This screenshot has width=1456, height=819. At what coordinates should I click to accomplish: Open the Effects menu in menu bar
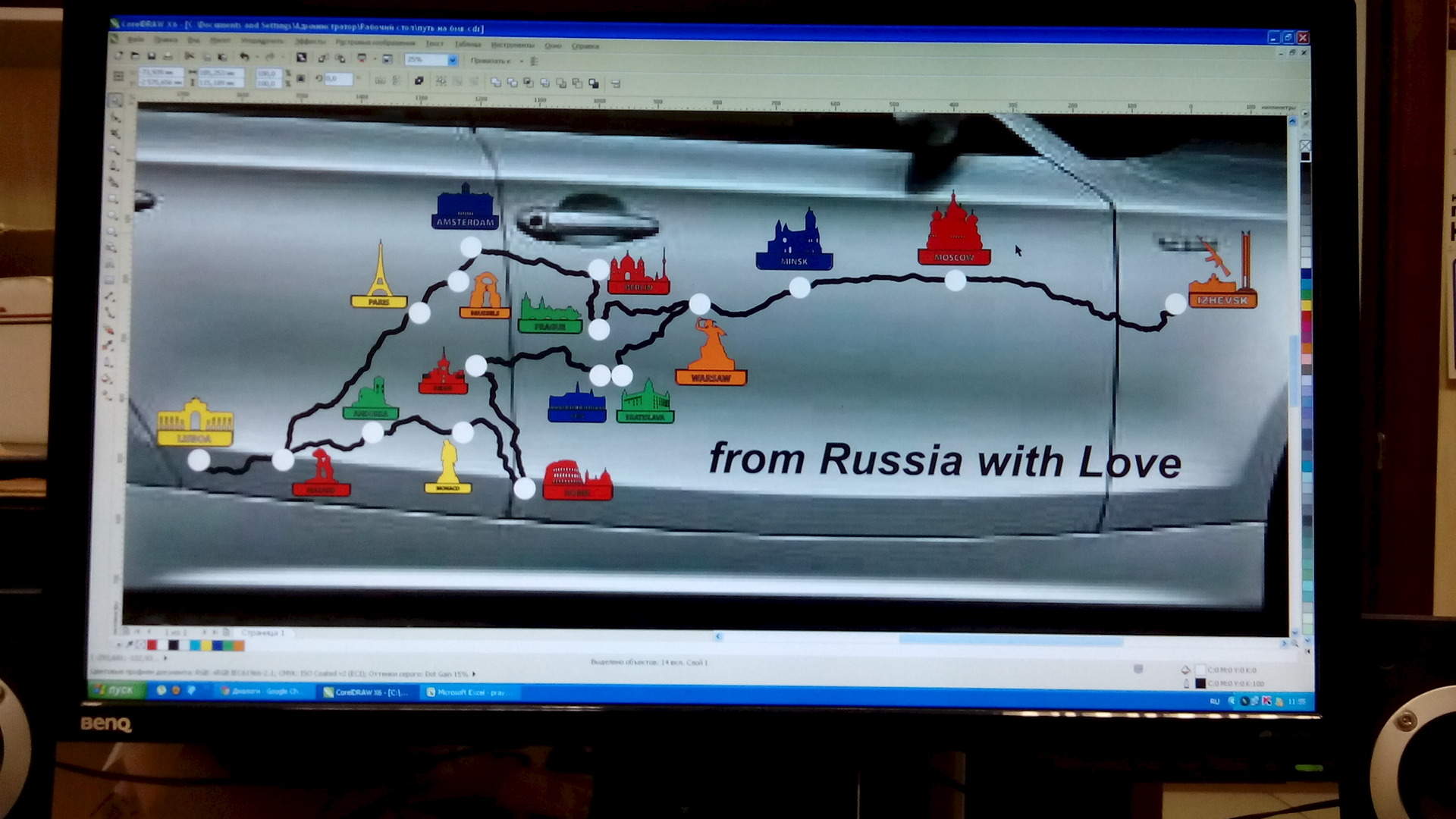tap(309, 41)
